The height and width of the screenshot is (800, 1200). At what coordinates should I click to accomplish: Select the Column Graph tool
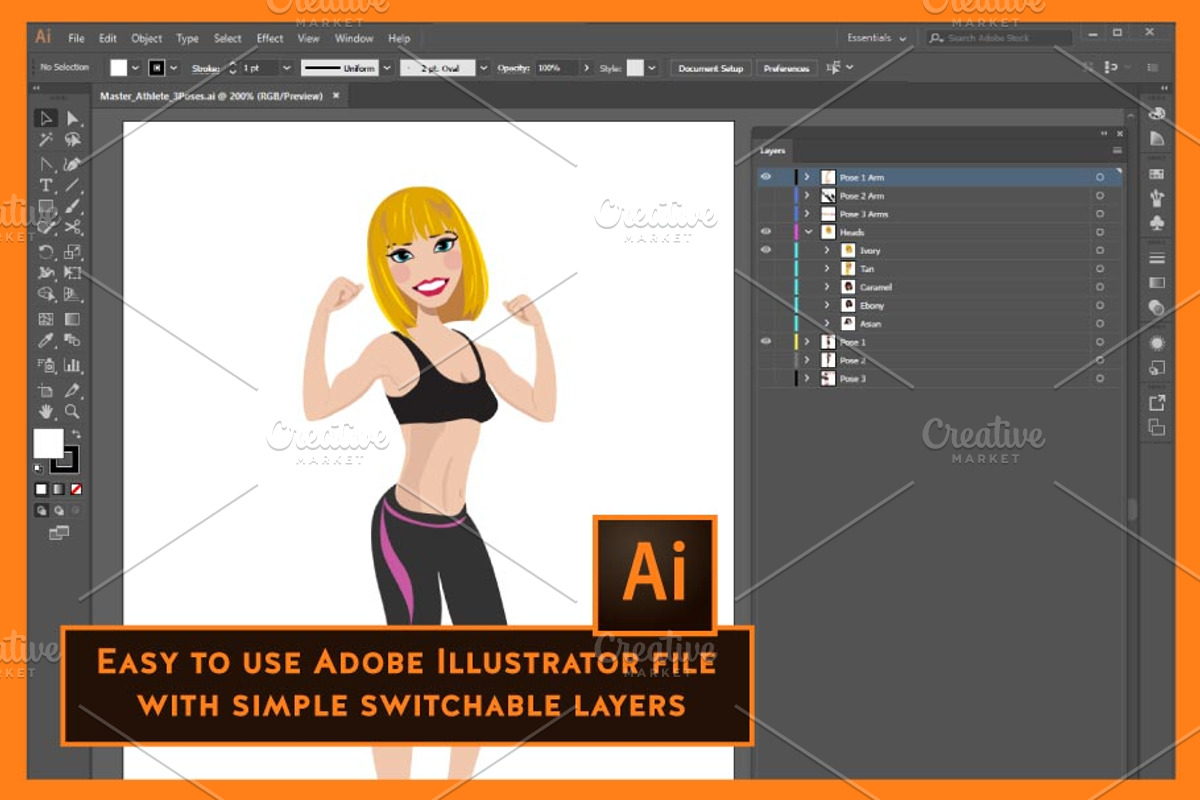73,365
